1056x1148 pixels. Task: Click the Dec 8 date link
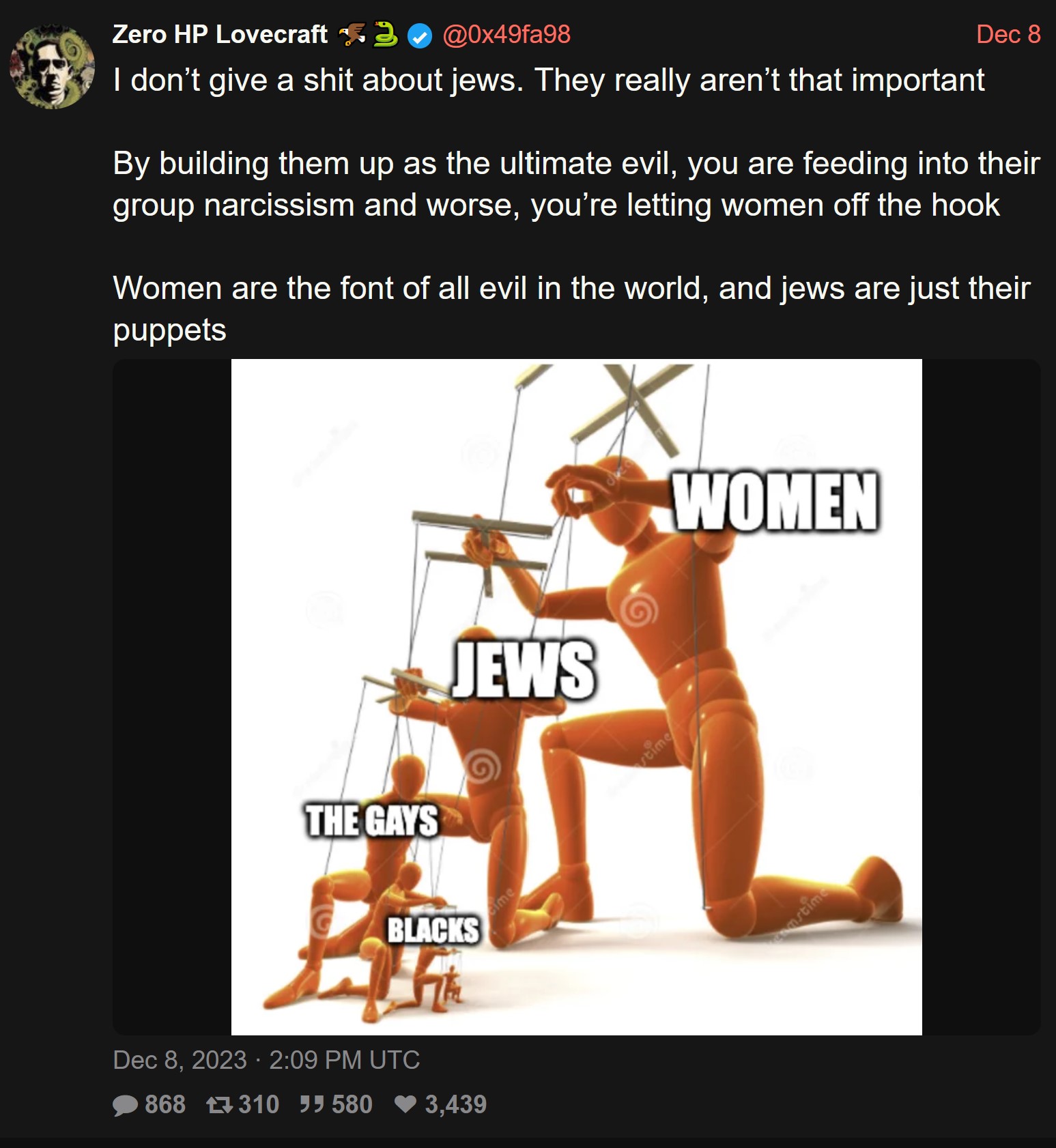click(1008, 34)
